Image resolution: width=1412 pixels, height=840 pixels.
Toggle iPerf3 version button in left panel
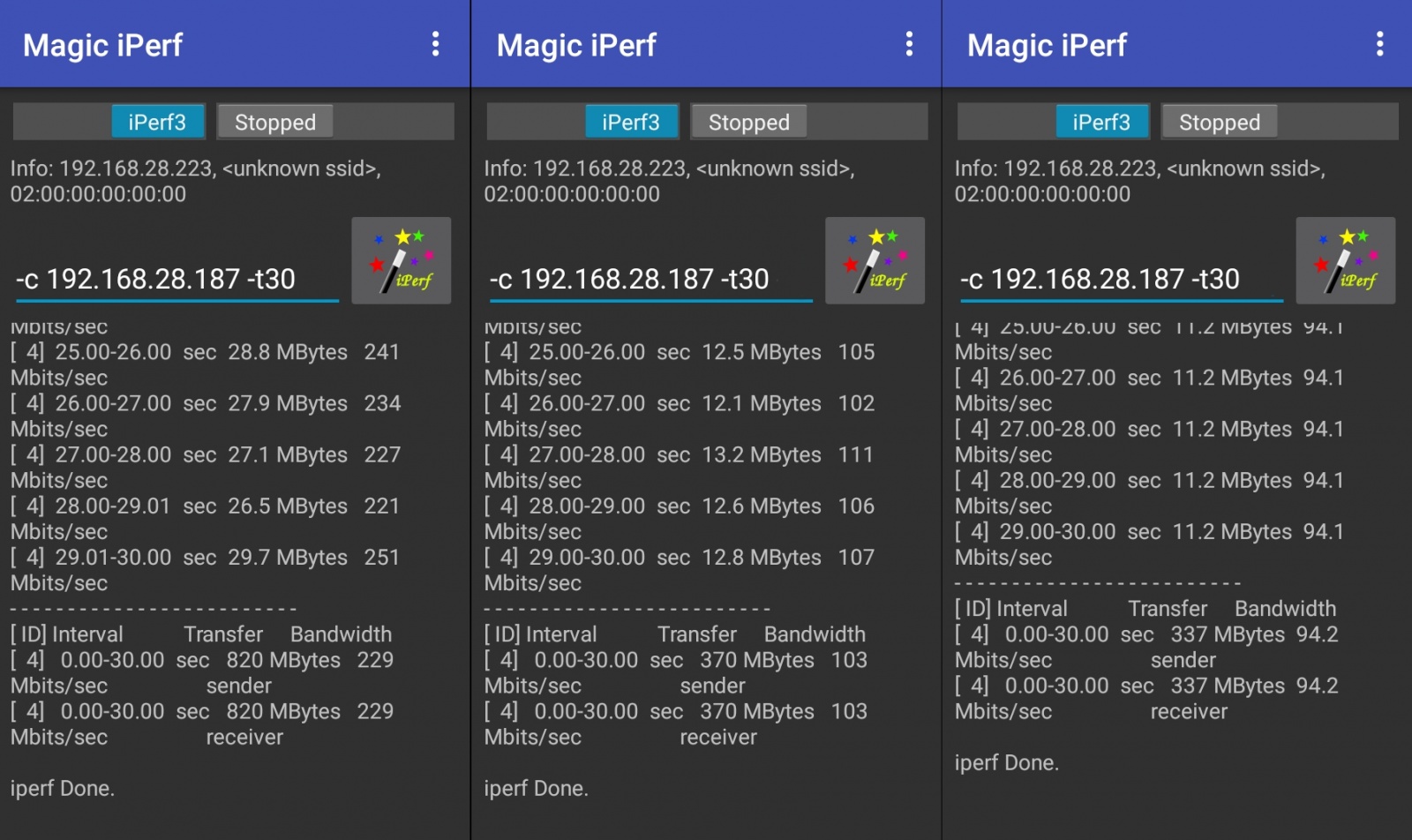pos(158,122)
